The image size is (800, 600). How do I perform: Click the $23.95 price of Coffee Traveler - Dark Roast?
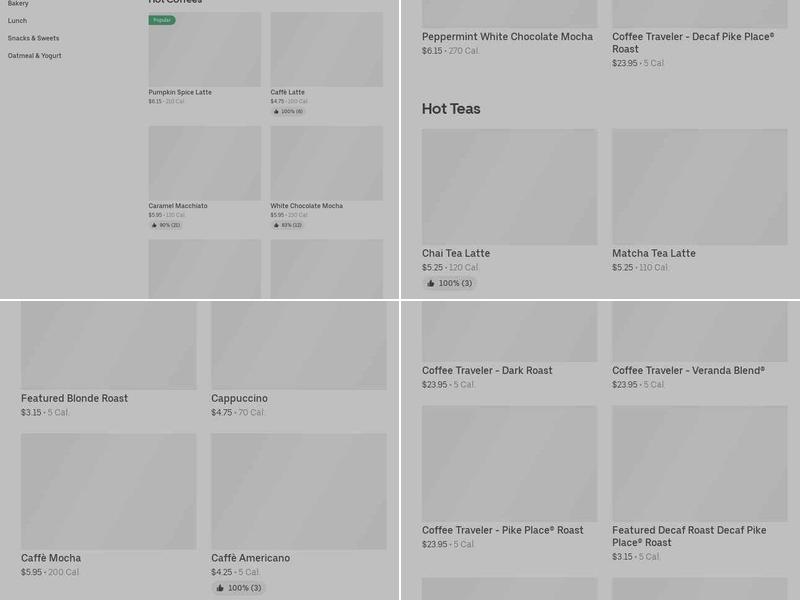pos(434,385)
